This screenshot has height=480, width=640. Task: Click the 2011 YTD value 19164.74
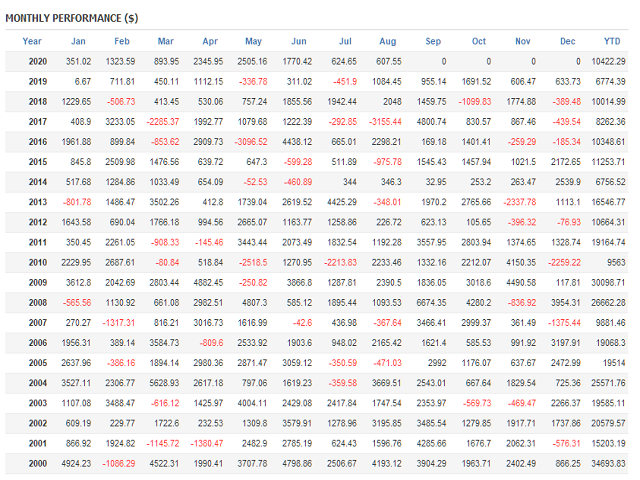pos(608,242)
